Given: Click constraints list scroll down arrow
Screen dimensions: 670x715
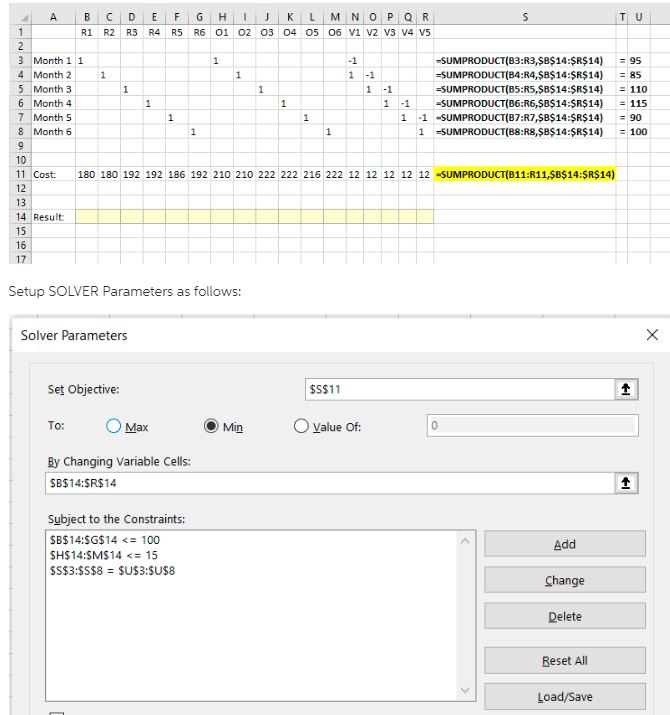Looking at the screenshot, I should pos(465,690).
